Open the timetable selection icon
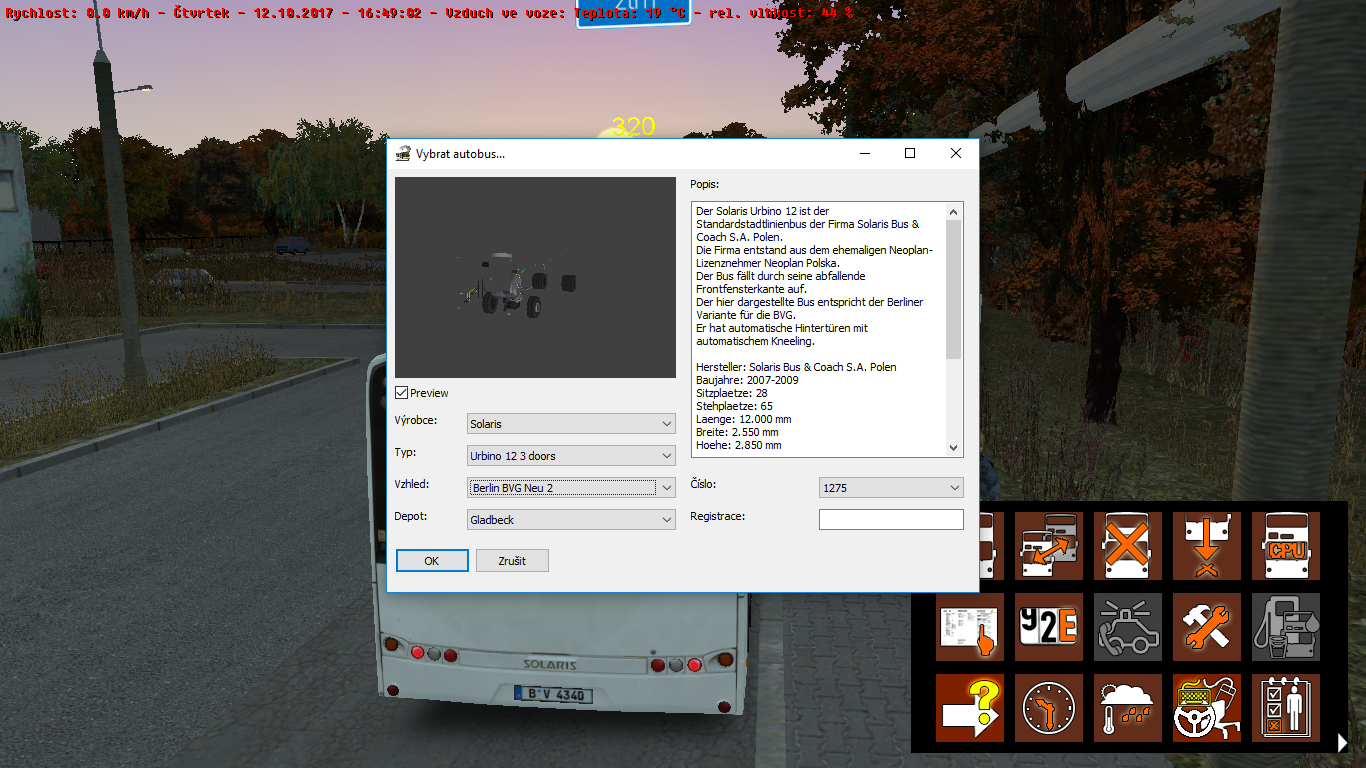This screenshot has height=768, width=1366. click(x=970, y=627)
